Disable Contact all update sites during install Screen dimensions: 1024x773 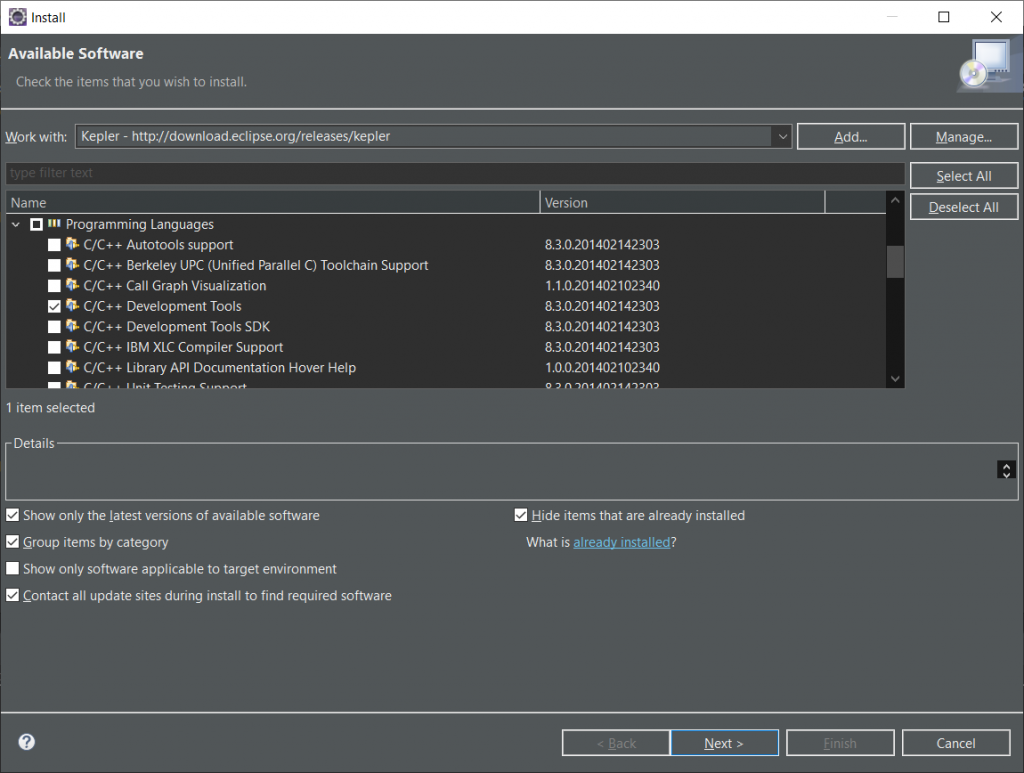pyautogui.click(x=12, y=595)
